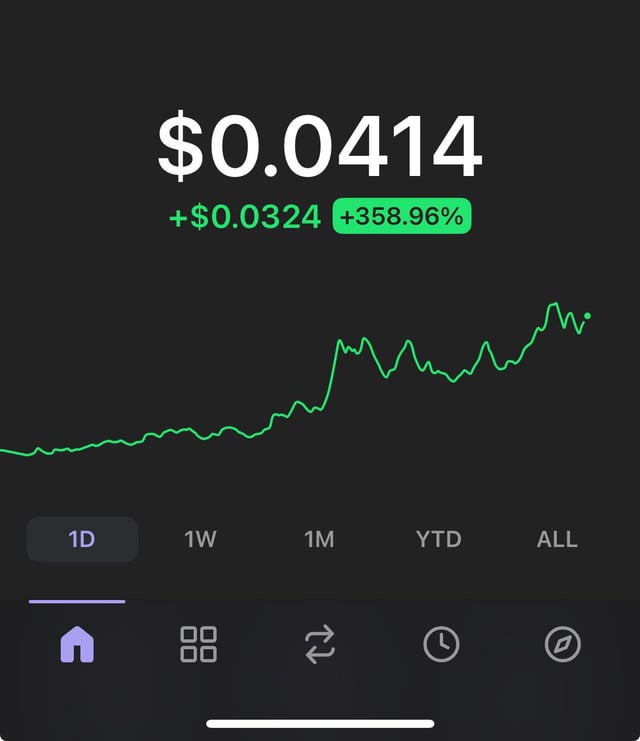Tap the highest peak of the price chart

(x=553, y=304)
